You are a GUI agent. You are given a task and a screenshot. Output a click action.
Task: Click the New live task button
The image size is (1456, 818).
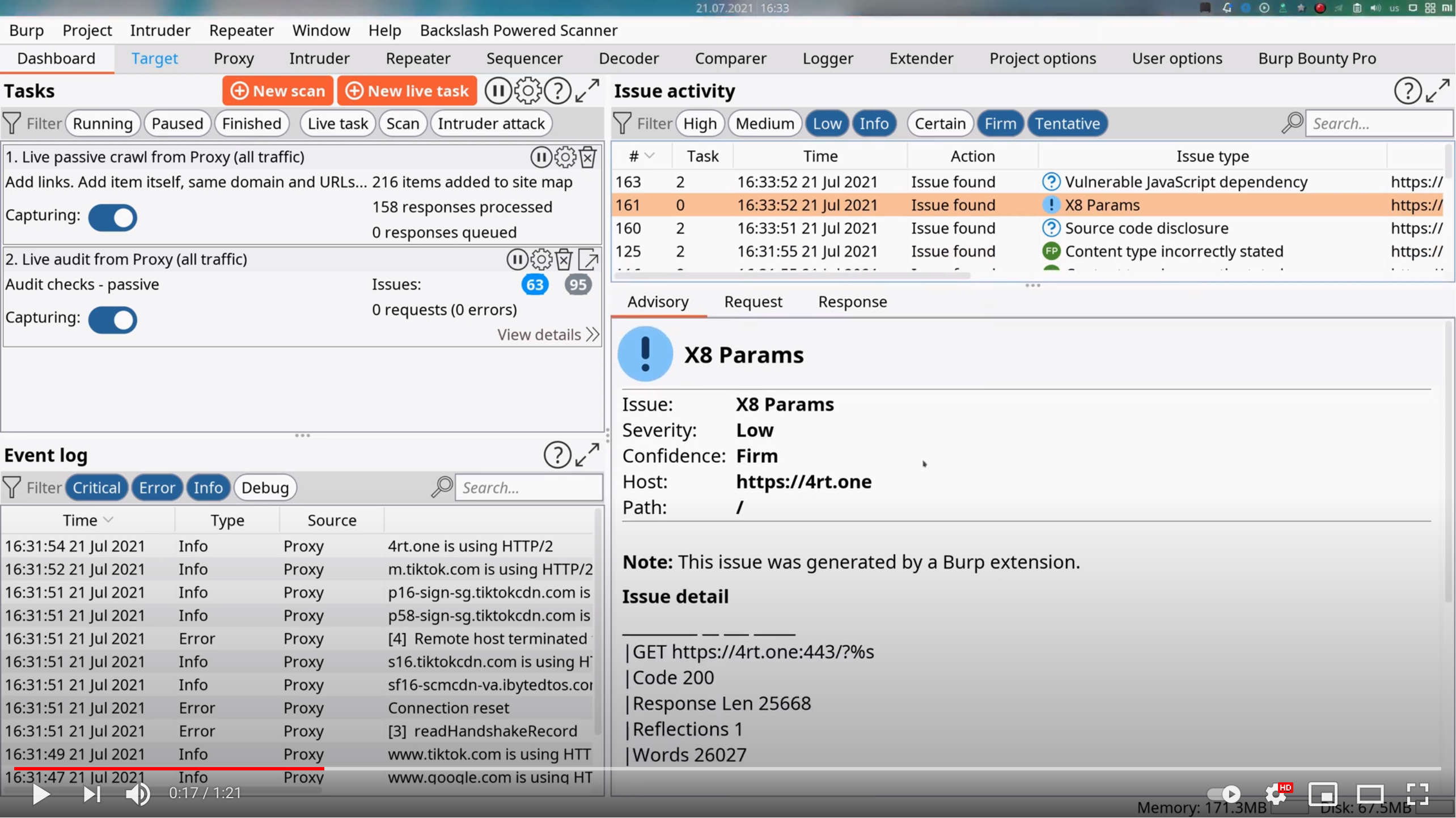pyautogui.click(x=407, y=91)
